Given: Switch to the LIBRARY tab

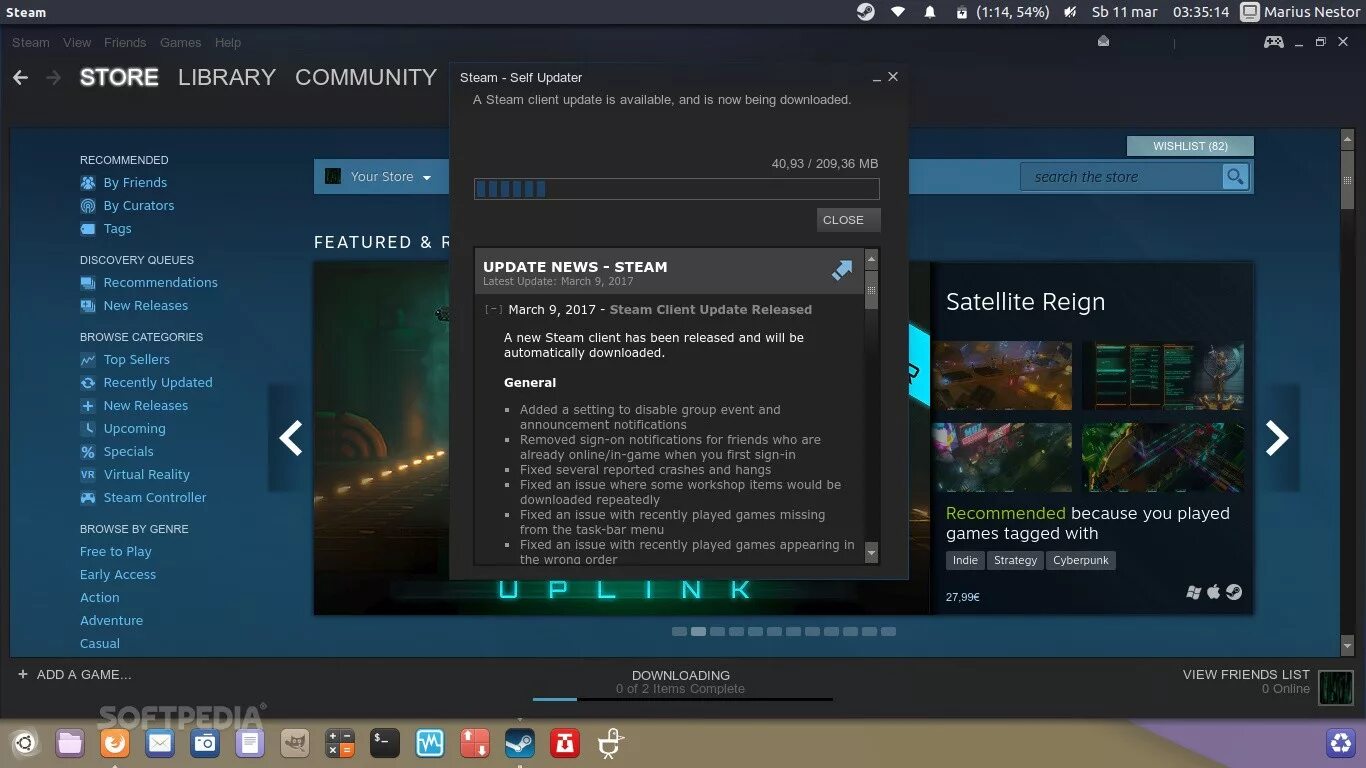Looking at the screenshot, I should click(x=227, y=77).
